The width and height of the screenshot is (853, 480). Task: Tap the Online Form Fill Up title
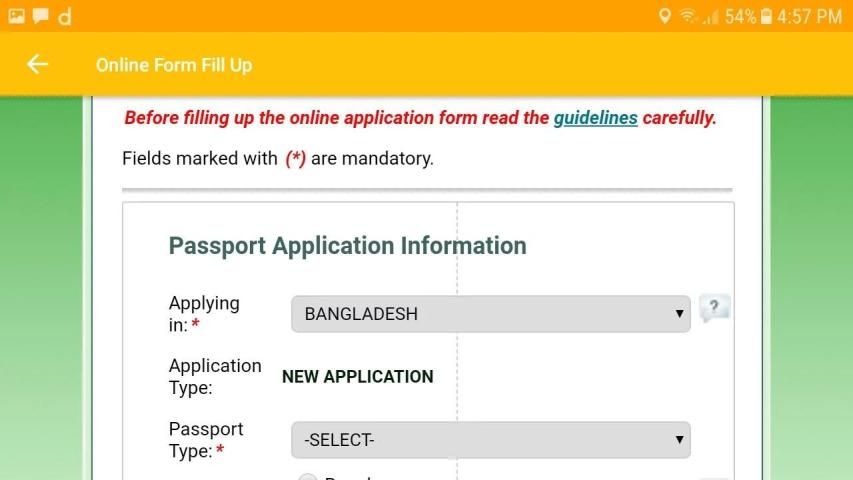coord(174,65)
